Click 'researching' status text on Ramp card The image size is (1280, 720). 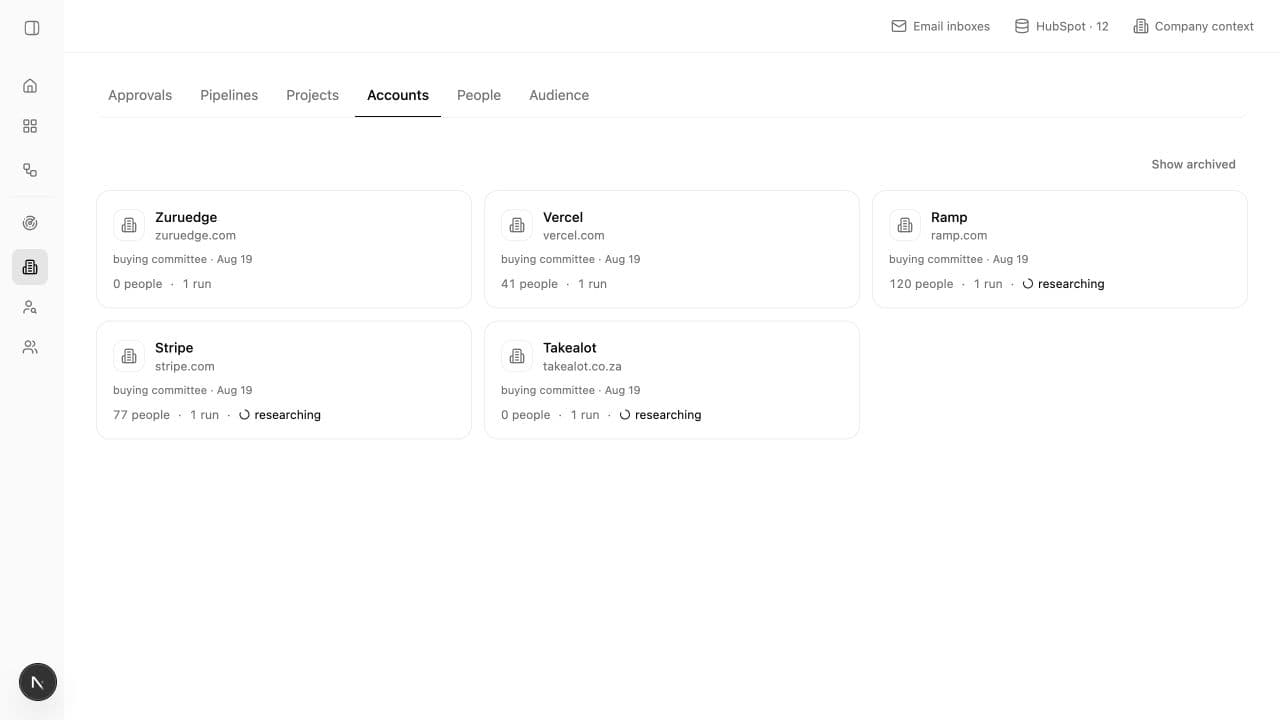[1071, 284]
